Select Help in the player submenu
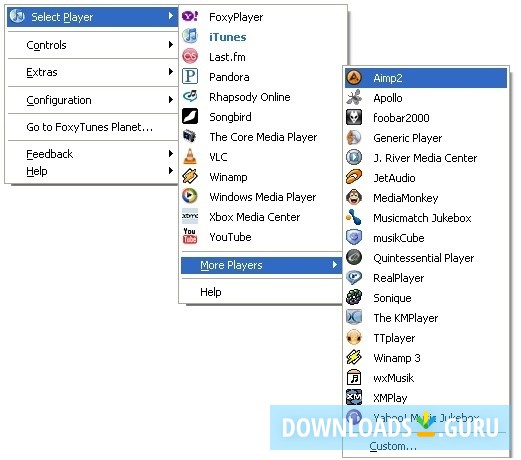 (x=261, y=292)
